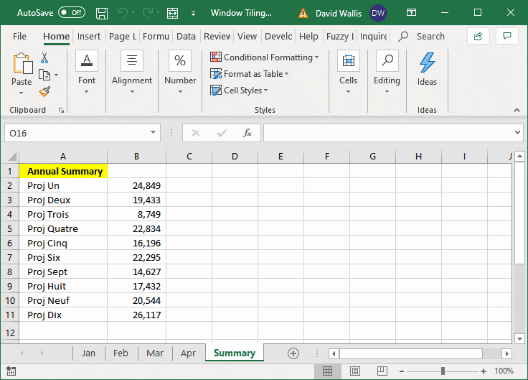Click the Insert Function fx icon
Image resolution: width=528 pixels, height=380 pixels.
coord(248,133)
